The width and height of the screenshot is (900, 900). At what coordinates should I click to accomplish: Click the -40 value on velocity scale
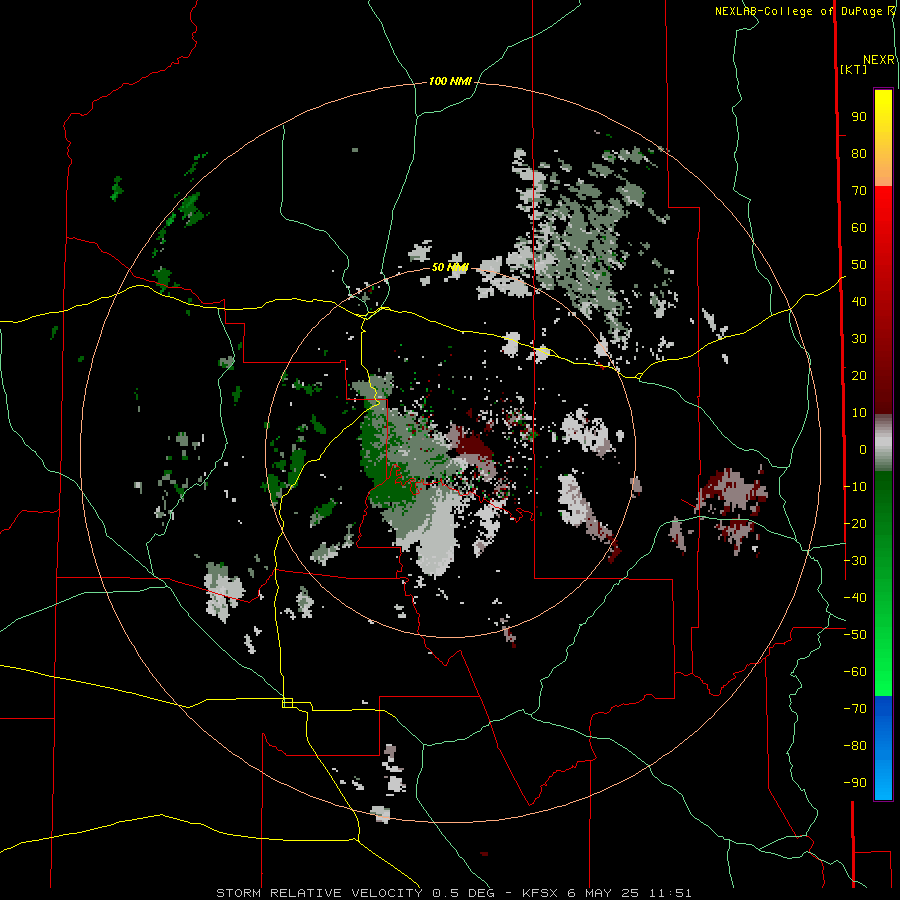coord(855,598)
